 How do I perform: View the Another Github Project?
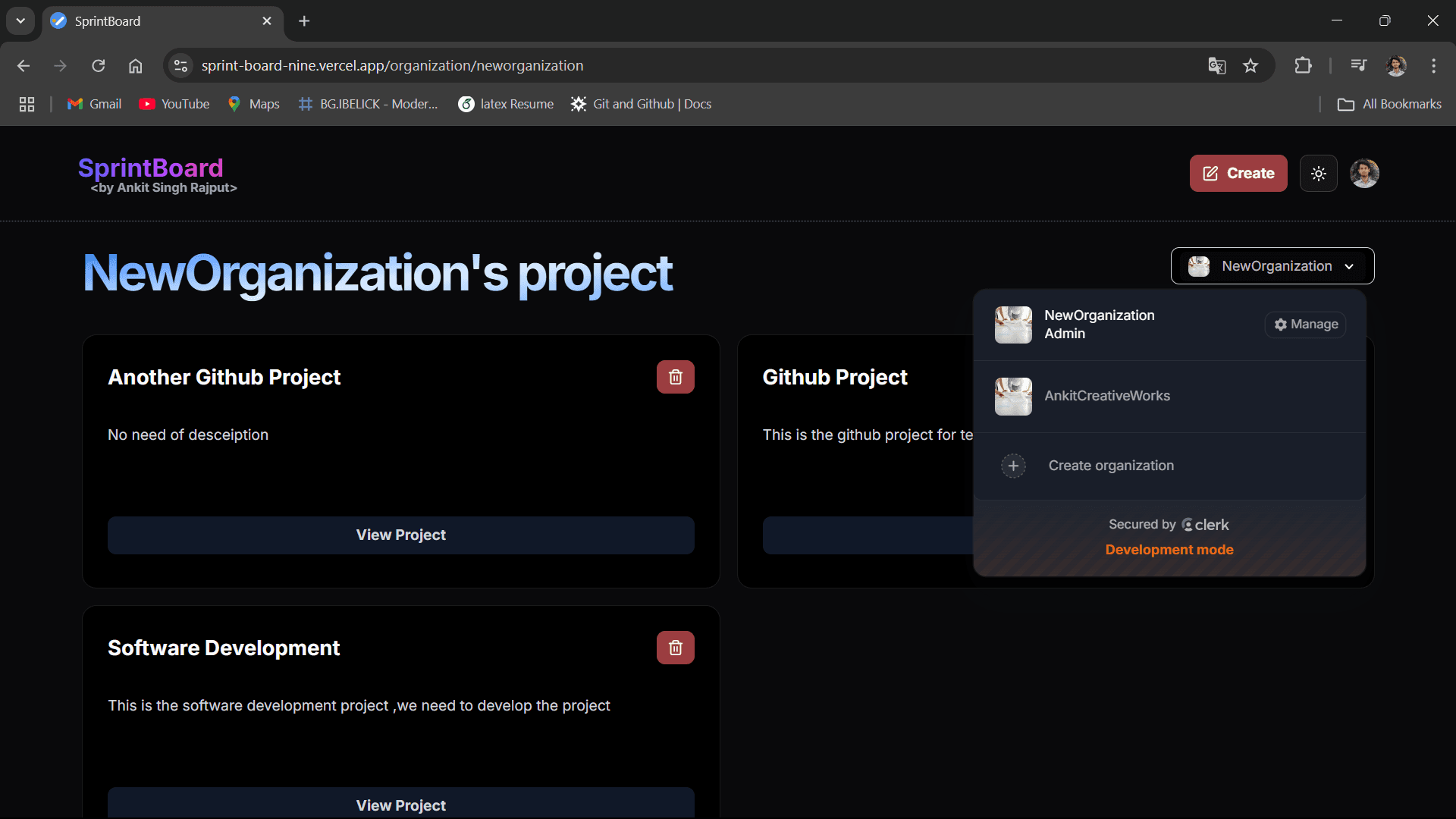pos(400,535)
